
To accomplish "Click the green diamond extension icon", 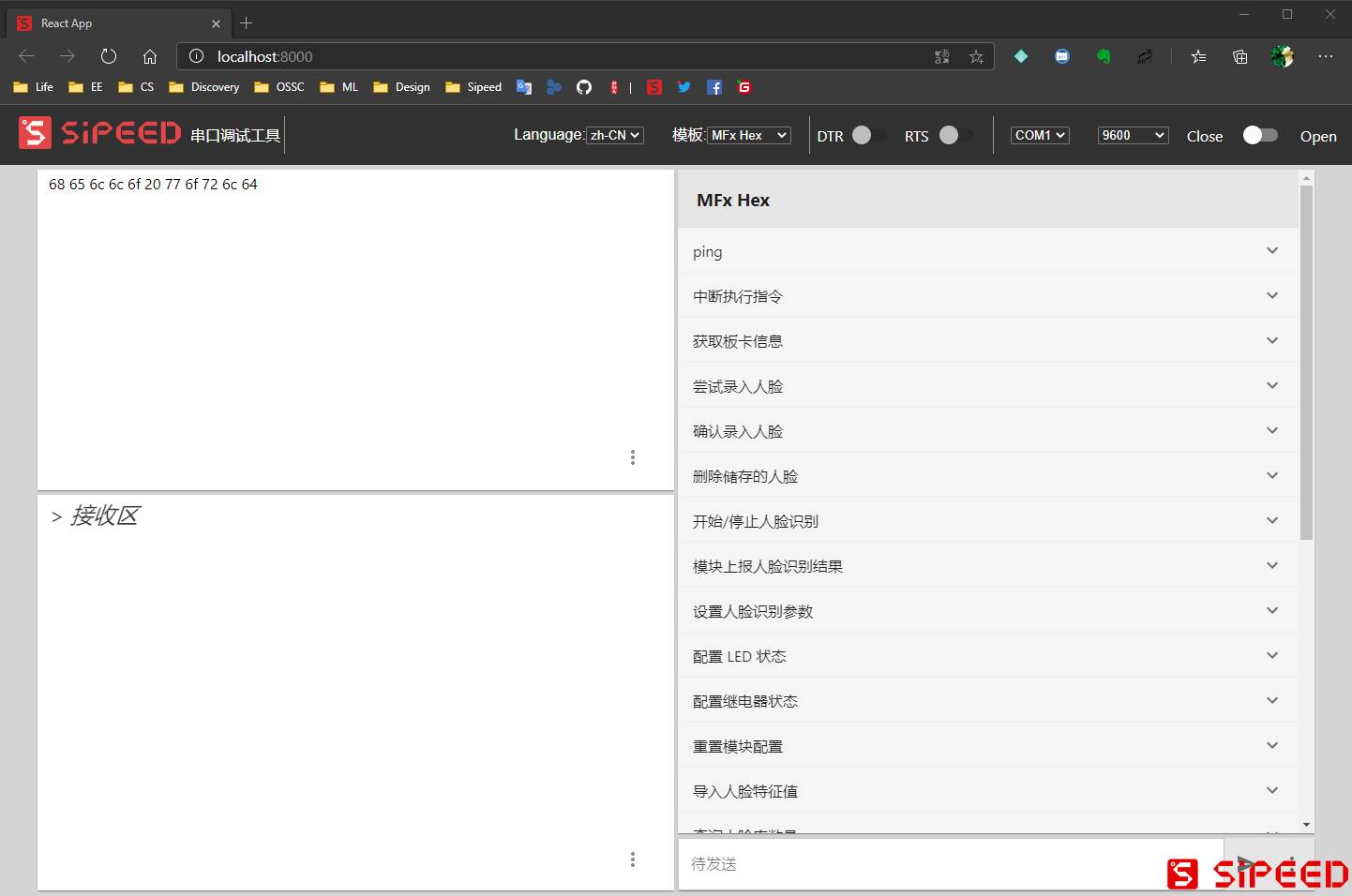I will click(1021, 56).
